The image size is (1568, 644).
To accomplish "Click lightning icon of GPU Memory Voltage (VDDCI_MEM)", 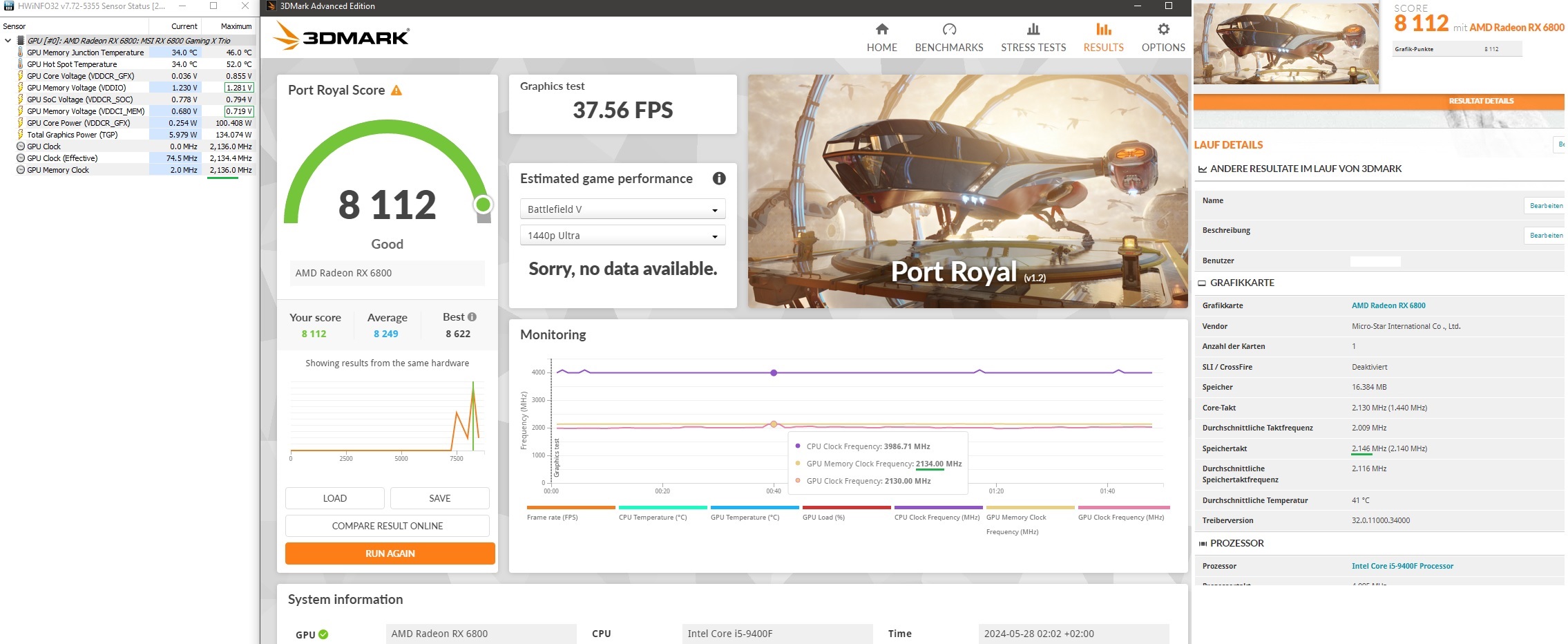I will [21, 111].
